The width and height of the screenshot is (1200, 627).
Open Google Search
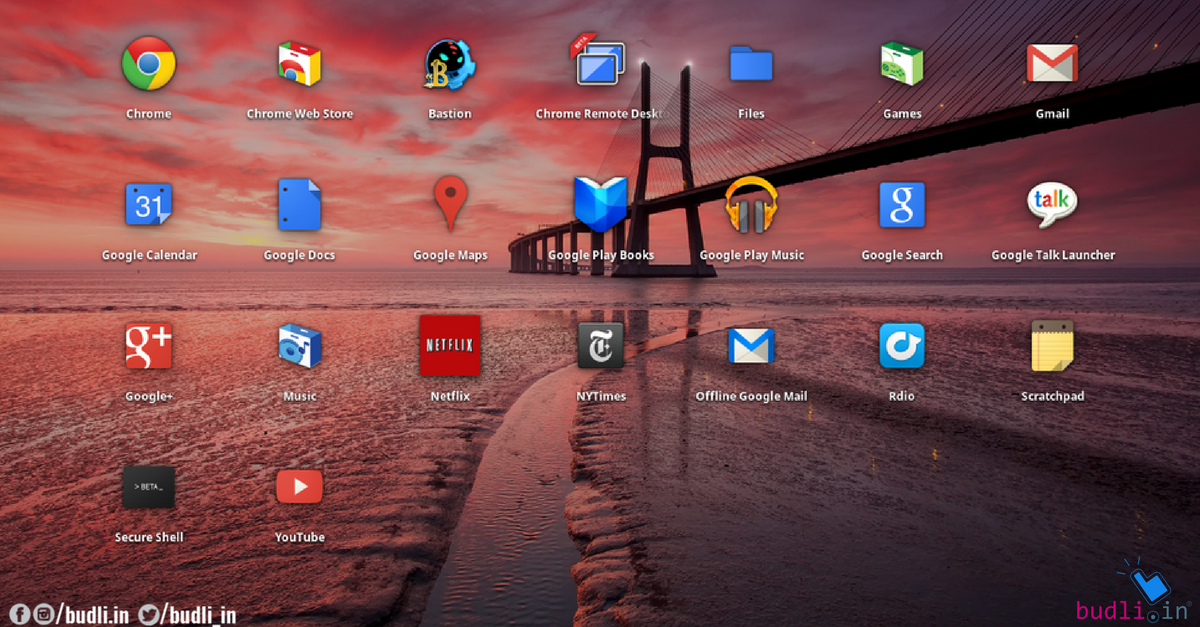tap(901, 204)
